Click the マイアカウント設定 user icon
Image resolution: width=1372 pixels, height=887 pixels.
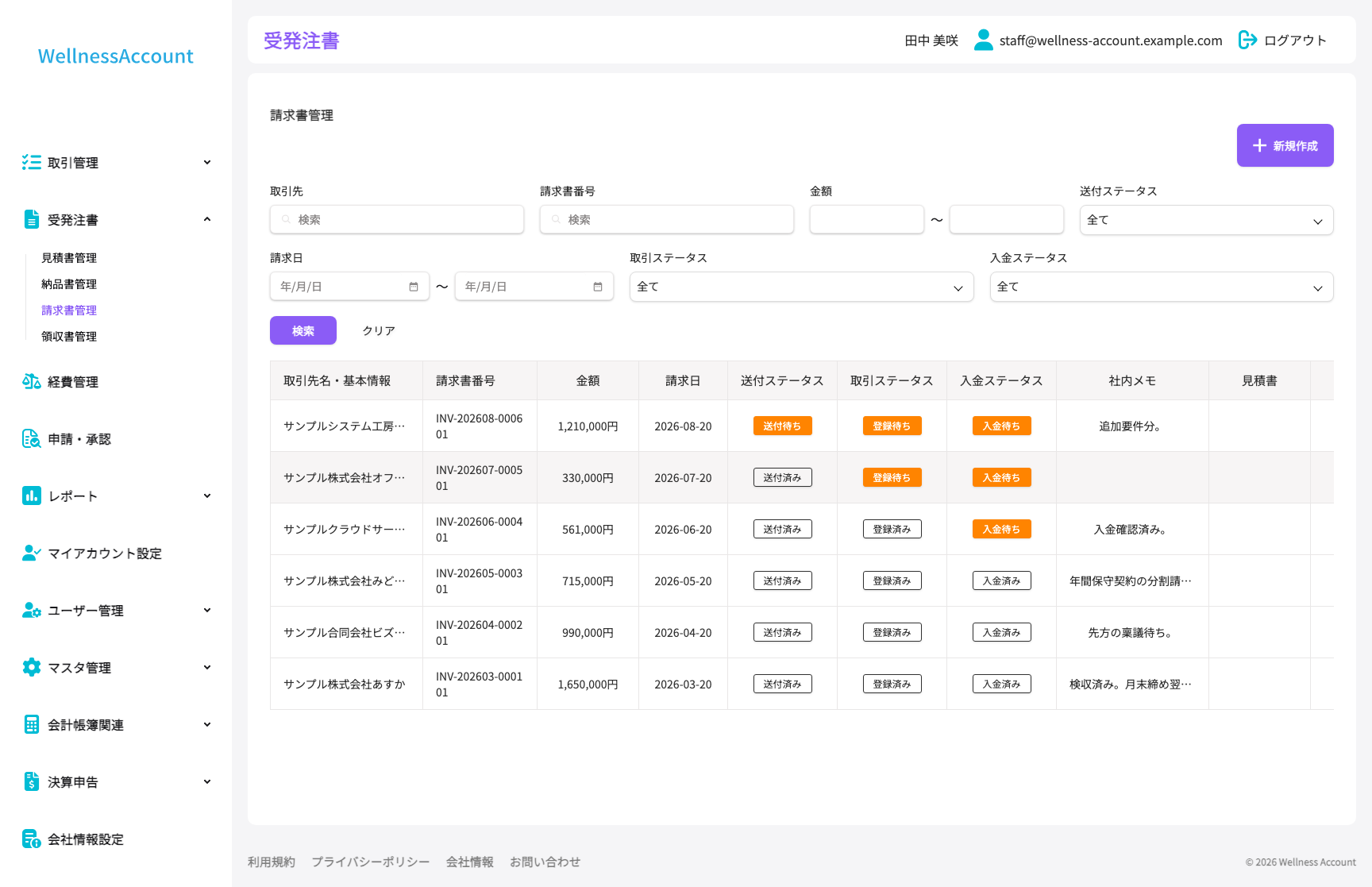[x=31, y=553]
